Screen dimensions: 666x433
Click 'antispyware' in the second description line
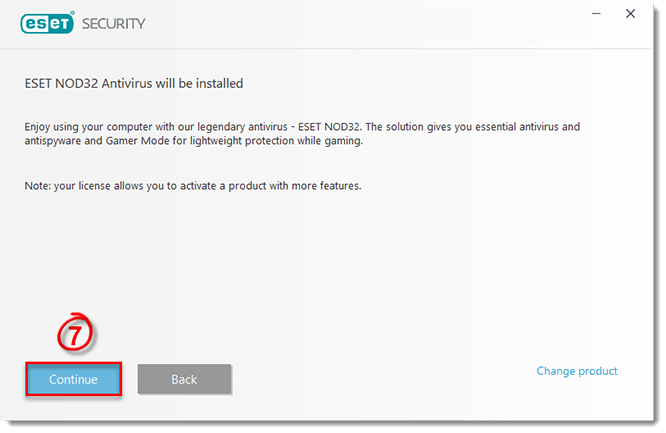[53, 141]
